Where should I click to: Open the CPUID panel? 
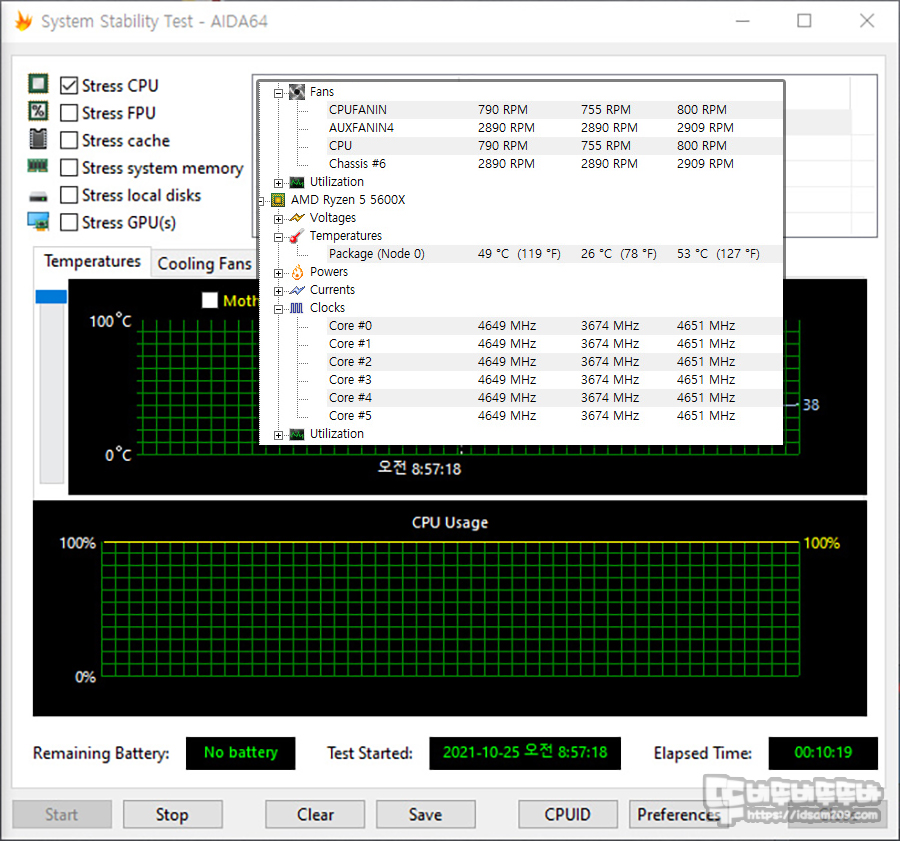568,814
